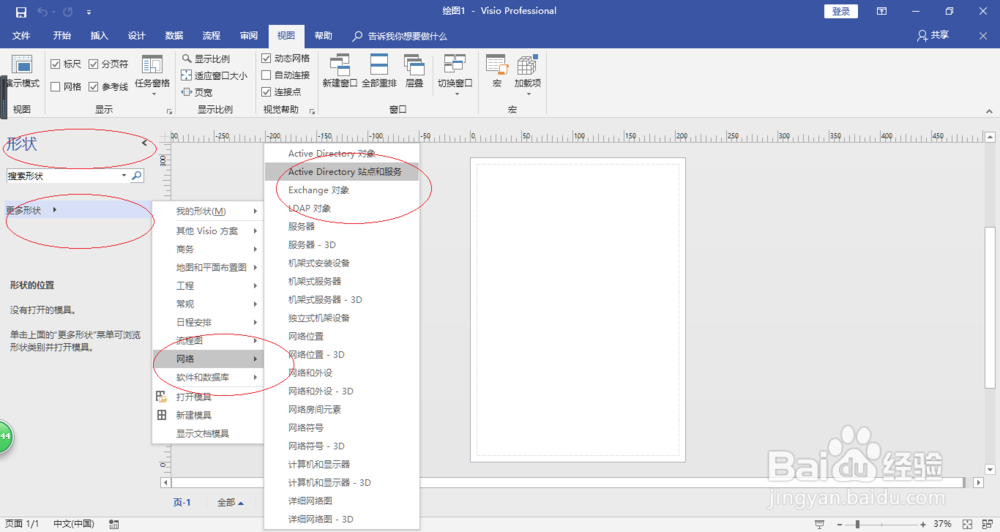Viewport: 1000px width, 532px height.
Task: Select 服务器 - 3D menu entry
Action: (x=342, y=244)
